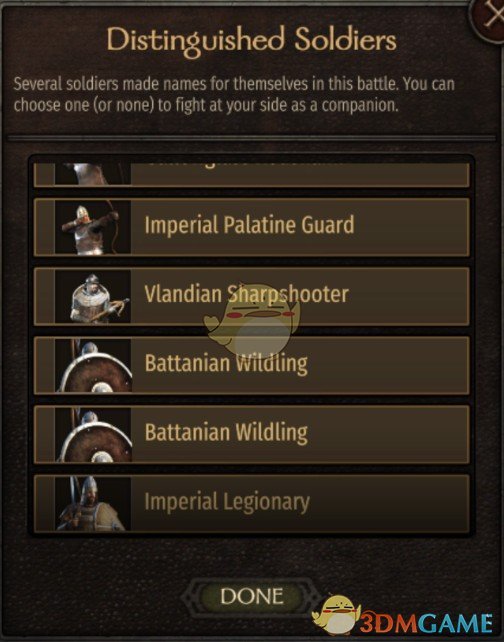This screenshot has height=642, width=504.
Task: Close the Distinguished Soldiers dialog with X
Action: tap(489, 18)
